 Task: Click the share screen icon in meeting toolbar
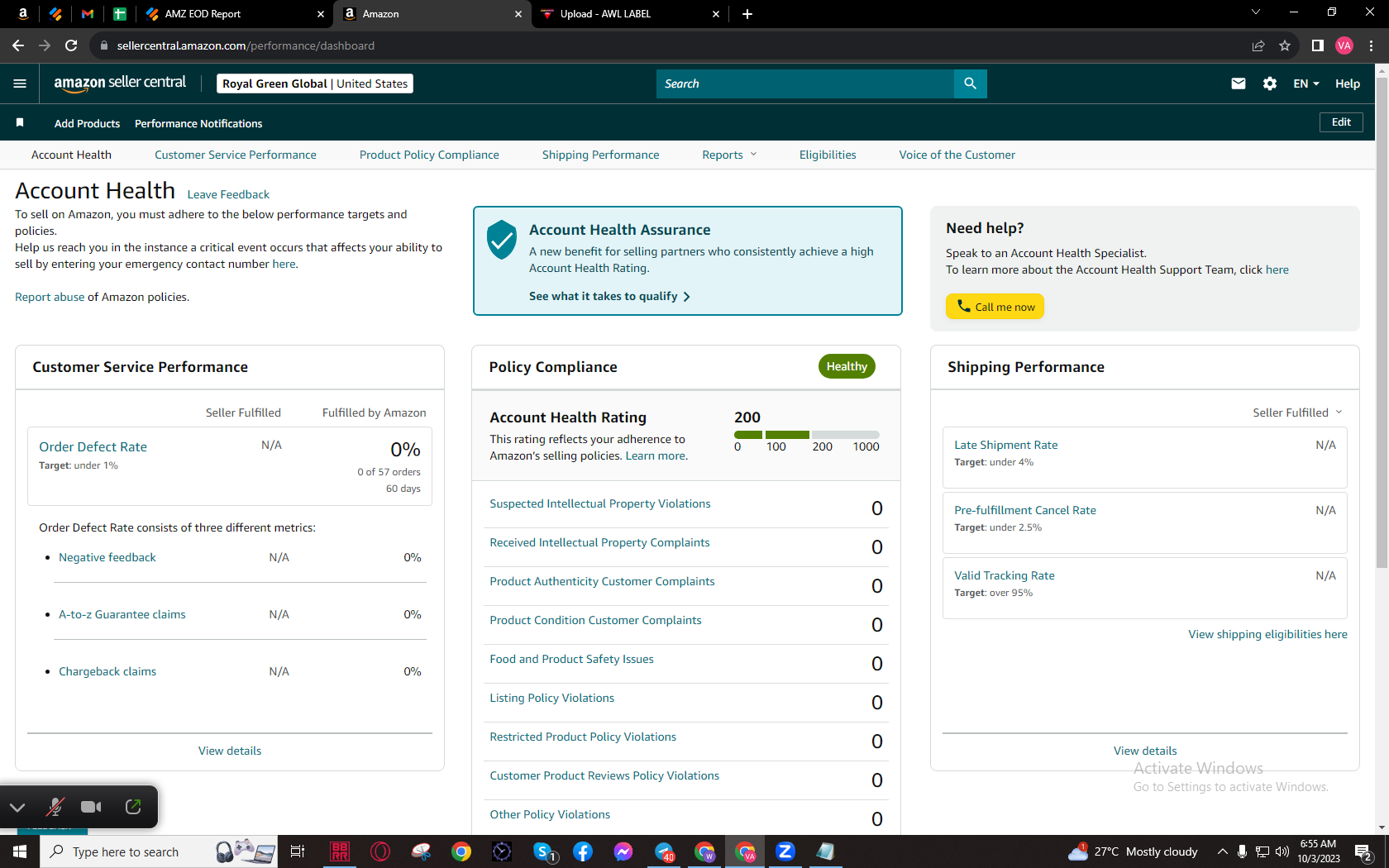click(x=133, y=807)
